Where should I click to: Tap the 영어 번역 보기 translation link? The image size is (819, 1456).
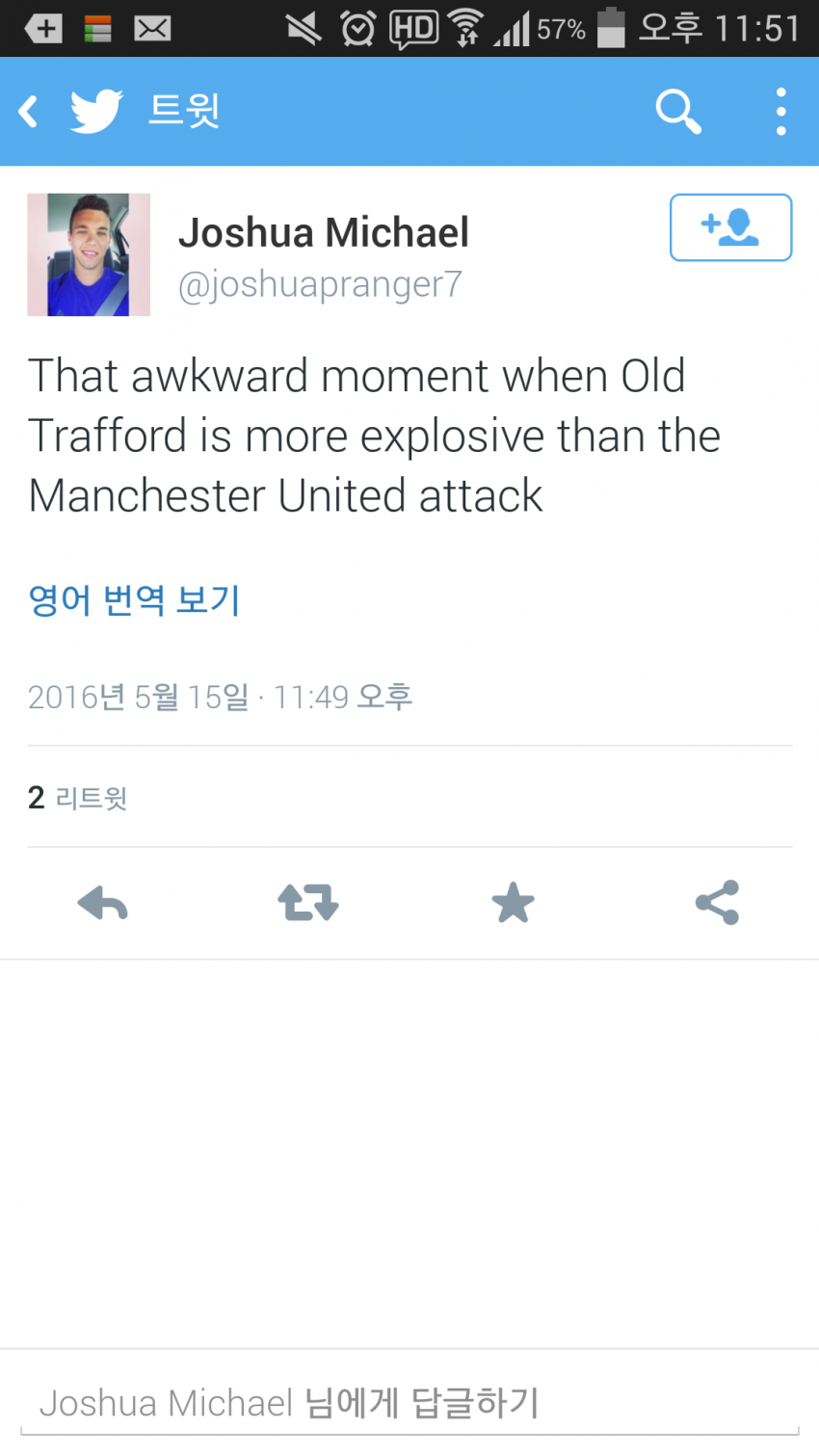click(x=134, y=599)
